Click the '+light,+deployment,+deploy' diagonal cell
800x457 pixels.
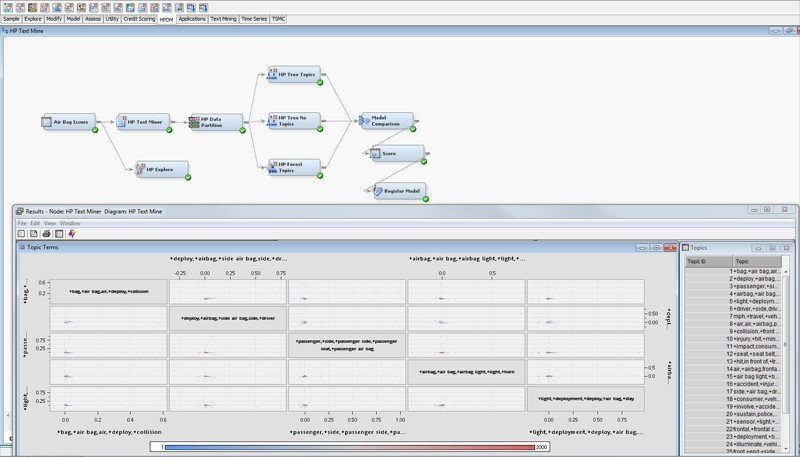click(586, 399)
